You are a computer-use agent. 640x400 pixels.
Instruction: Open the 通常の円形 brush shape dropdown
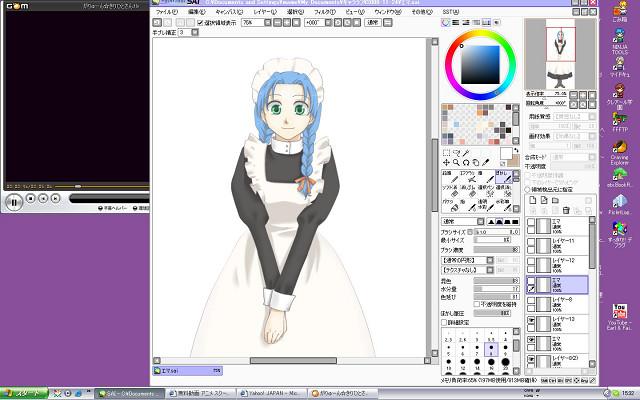(x=490, y=260)
